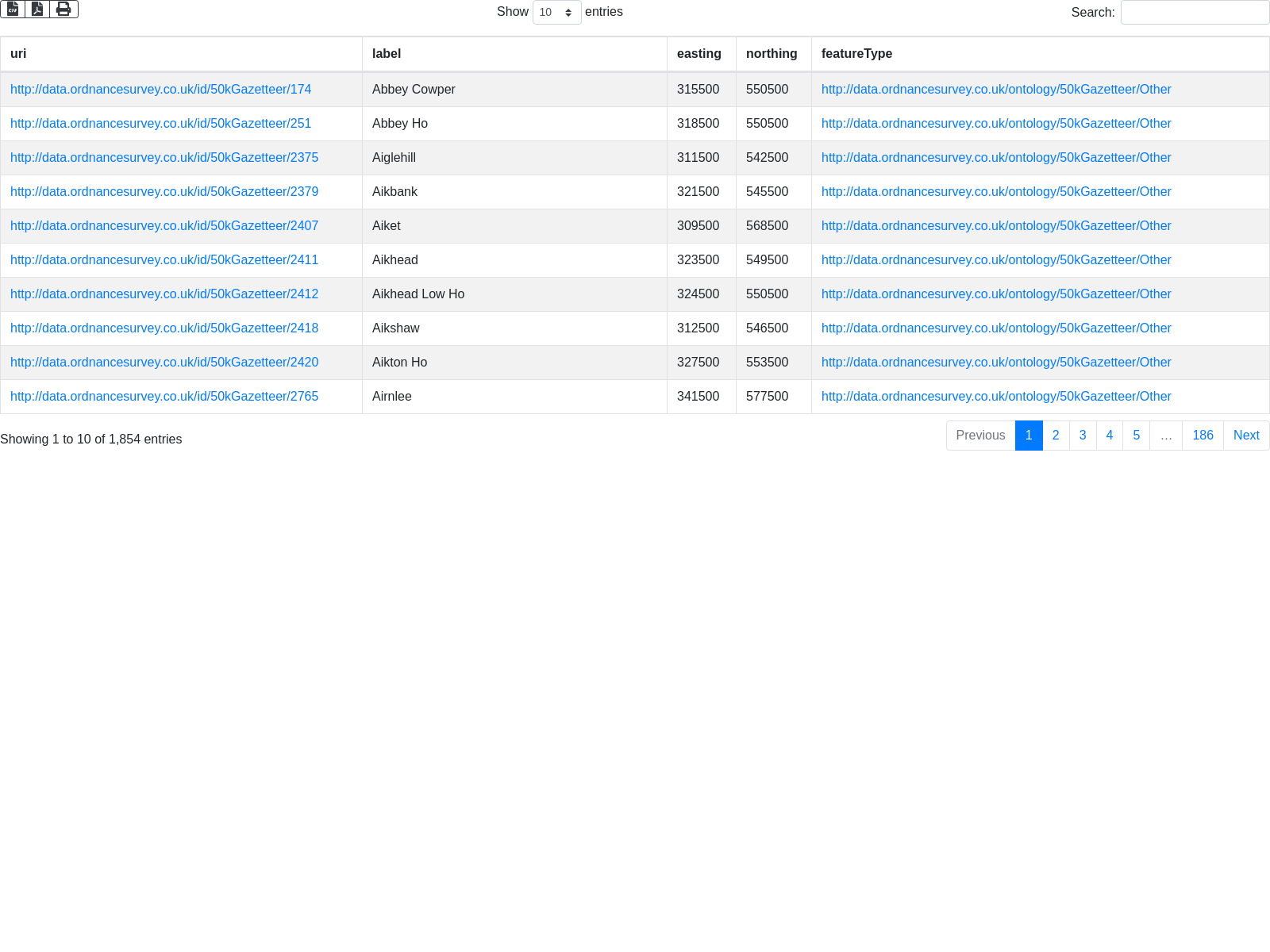Open the Show entries count dropdown

click(x=556, y=13)
